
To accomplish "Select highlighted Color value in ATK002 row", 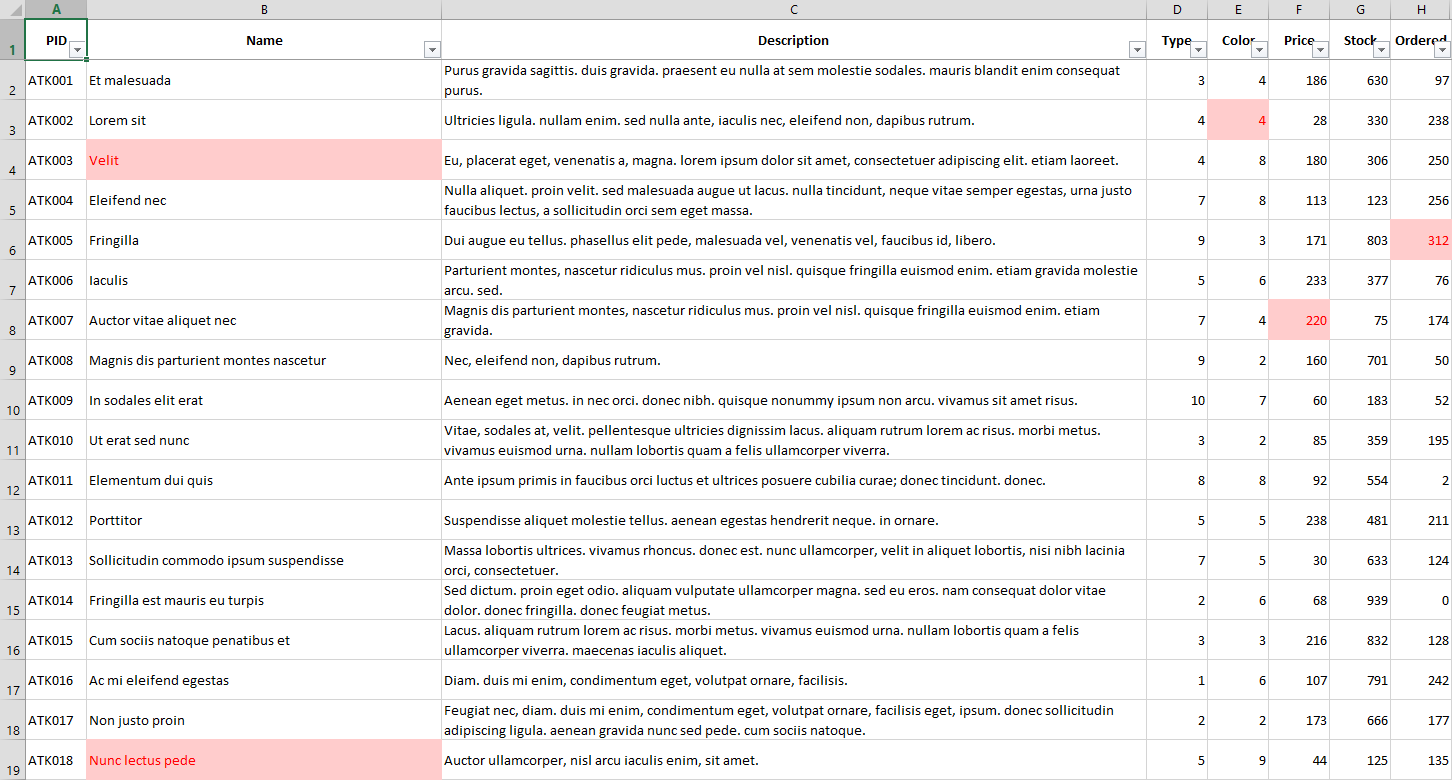I will coord(1238,120).
